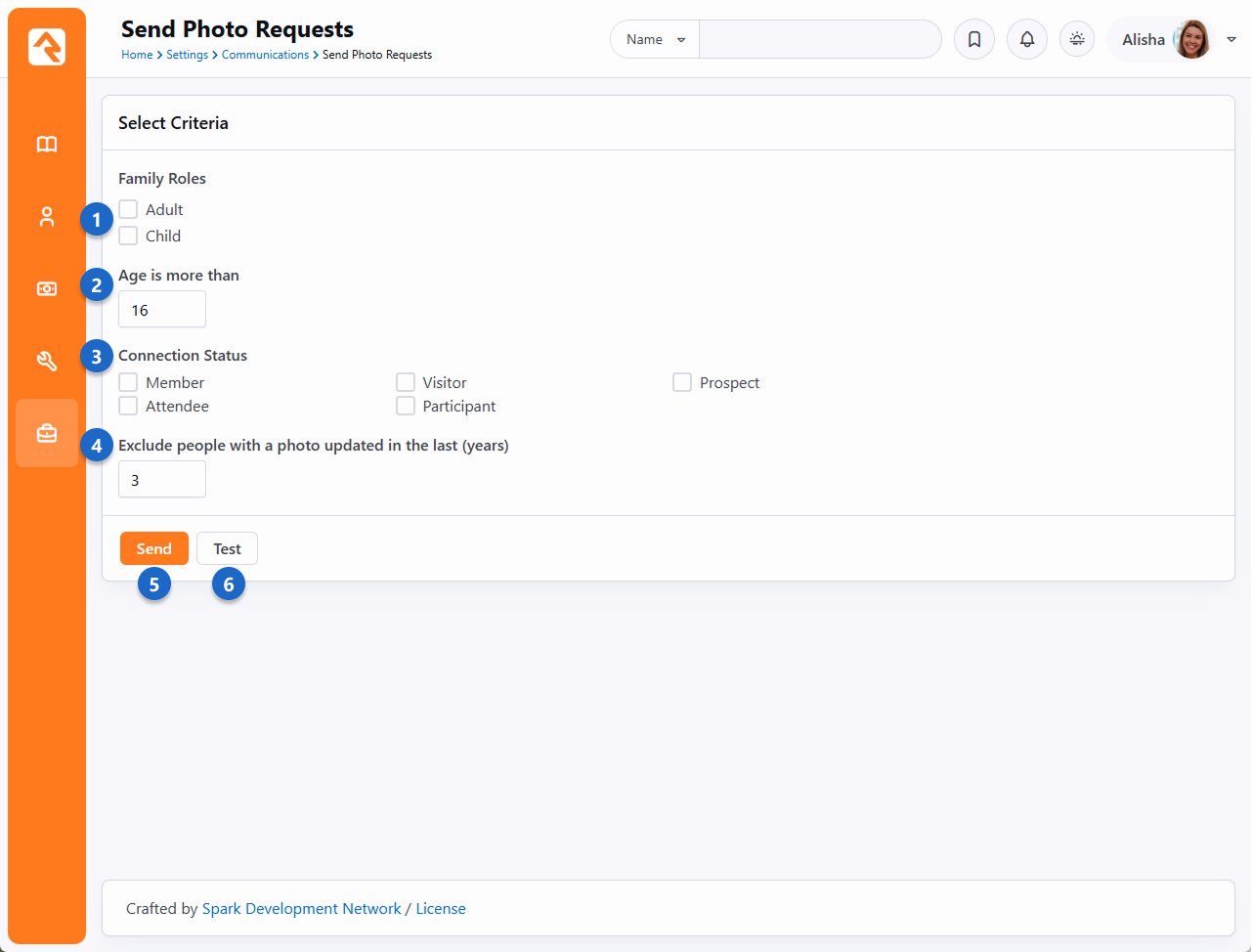Screen dimensions: 1251x952
Task: Check the Adult family role checkbox
Action: pyautogui.click(x=128, y=209)
